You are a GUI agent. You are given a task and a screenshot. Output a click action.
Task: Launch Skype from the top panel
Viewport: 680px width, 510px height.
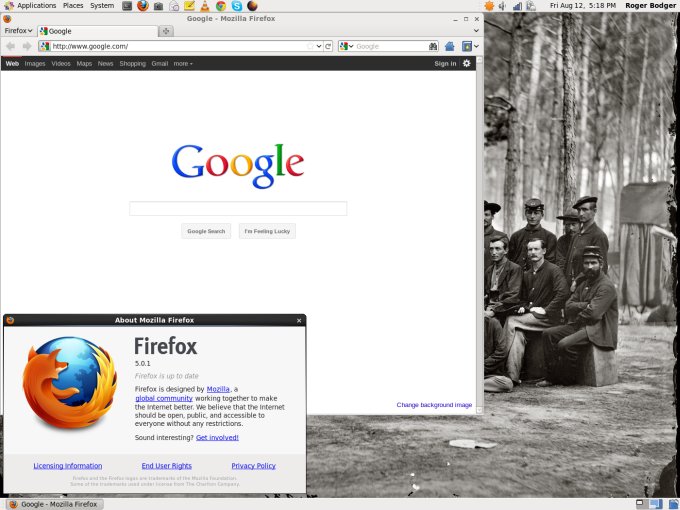237,6
